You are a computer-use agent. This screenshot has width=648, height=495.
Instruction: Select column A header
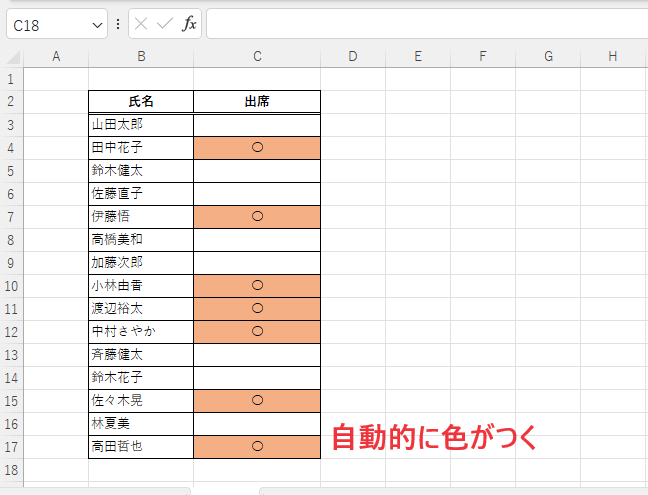pyautogui.click(x=56, y=56)
